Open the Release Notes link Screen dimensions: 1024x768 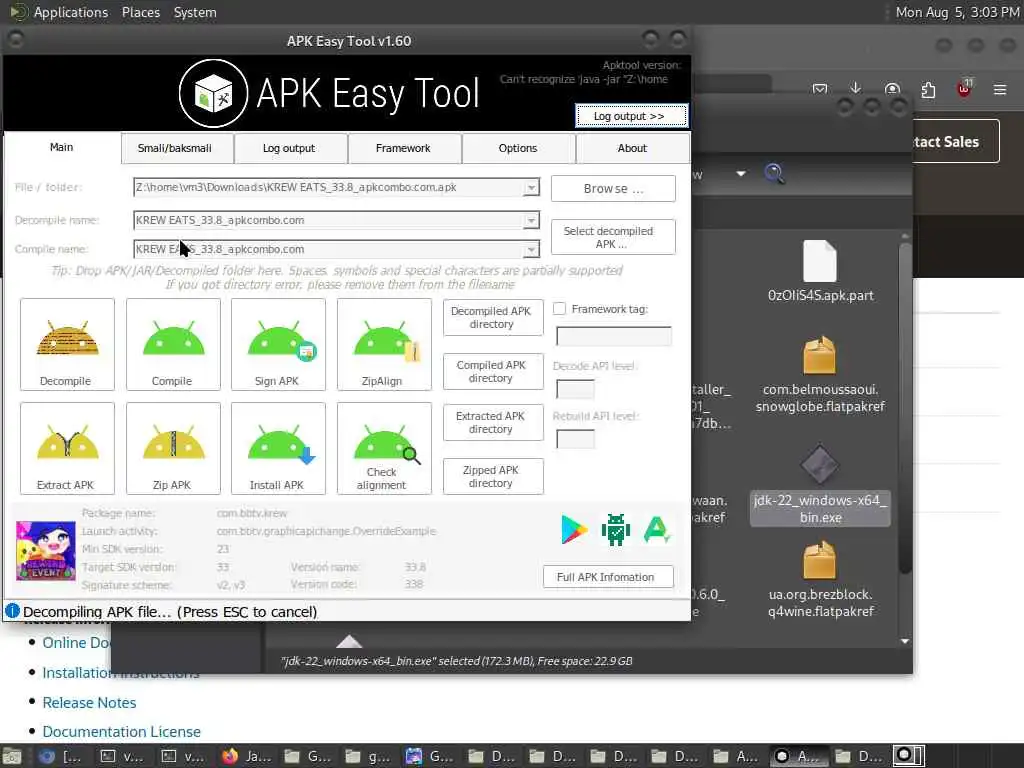(x=89, y=703)
